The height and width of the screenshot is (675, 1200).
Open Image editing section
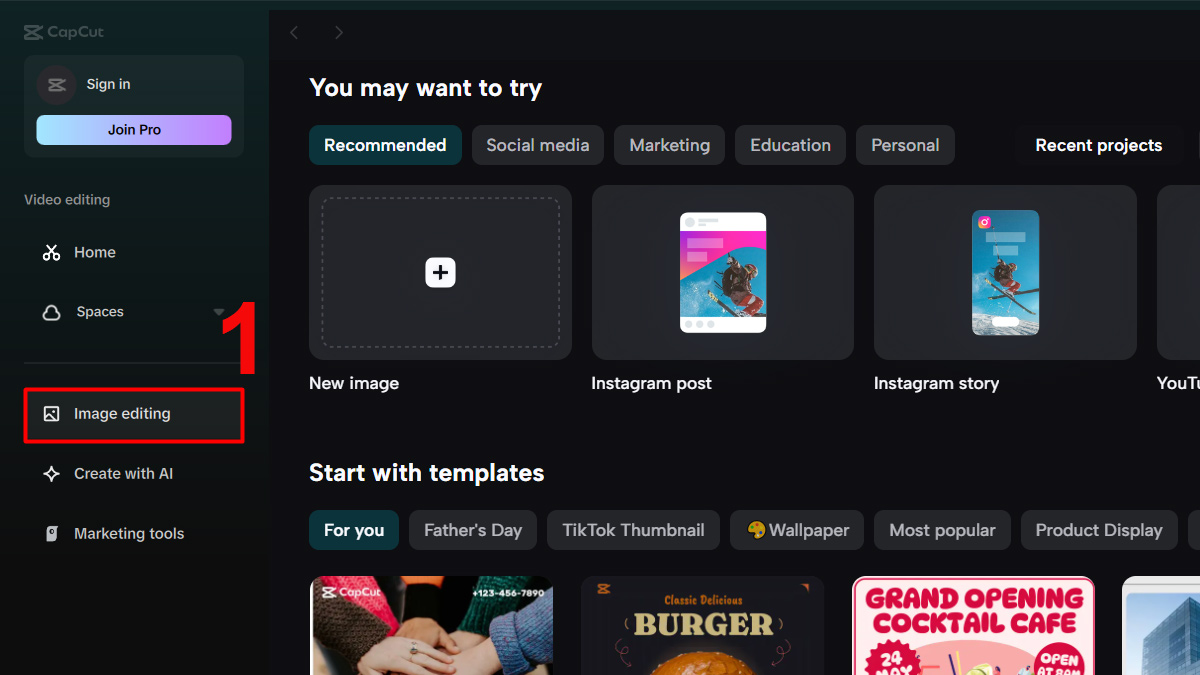[134, 415]
